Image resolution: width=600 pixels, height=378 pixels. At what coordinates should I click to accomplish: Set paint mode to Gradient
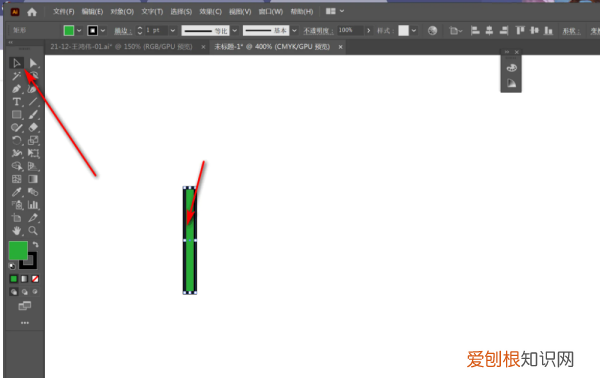pyautogui.click(x=24, y=279)
